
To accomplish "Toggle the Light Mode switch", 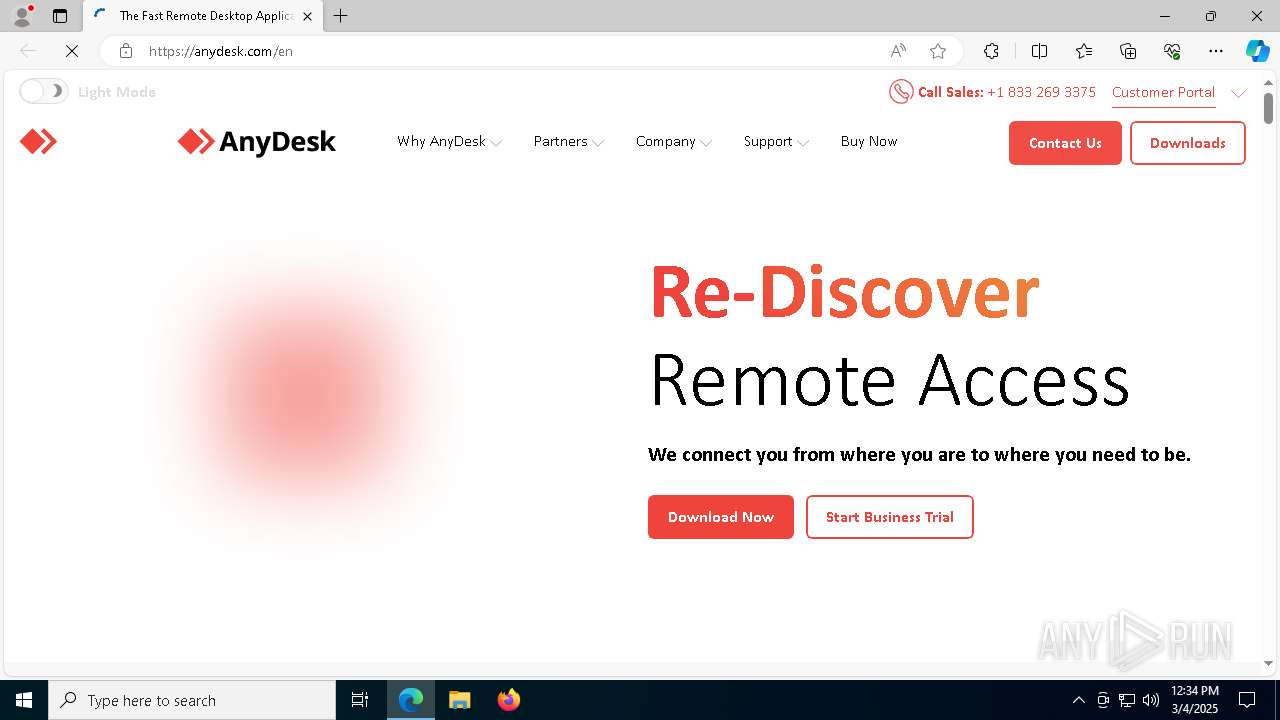I will [43, 92].
